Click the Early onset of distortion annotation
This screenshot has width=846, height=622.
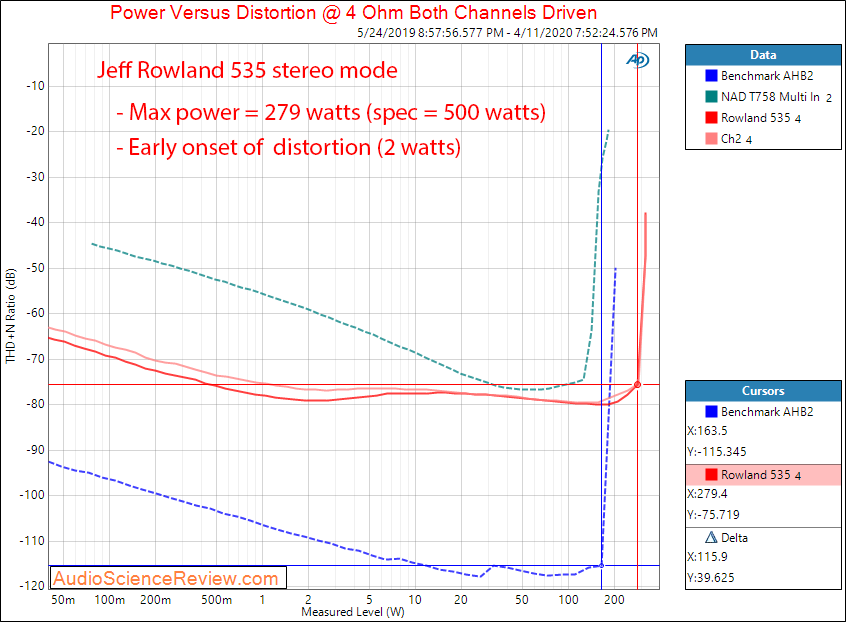point(289,147)
